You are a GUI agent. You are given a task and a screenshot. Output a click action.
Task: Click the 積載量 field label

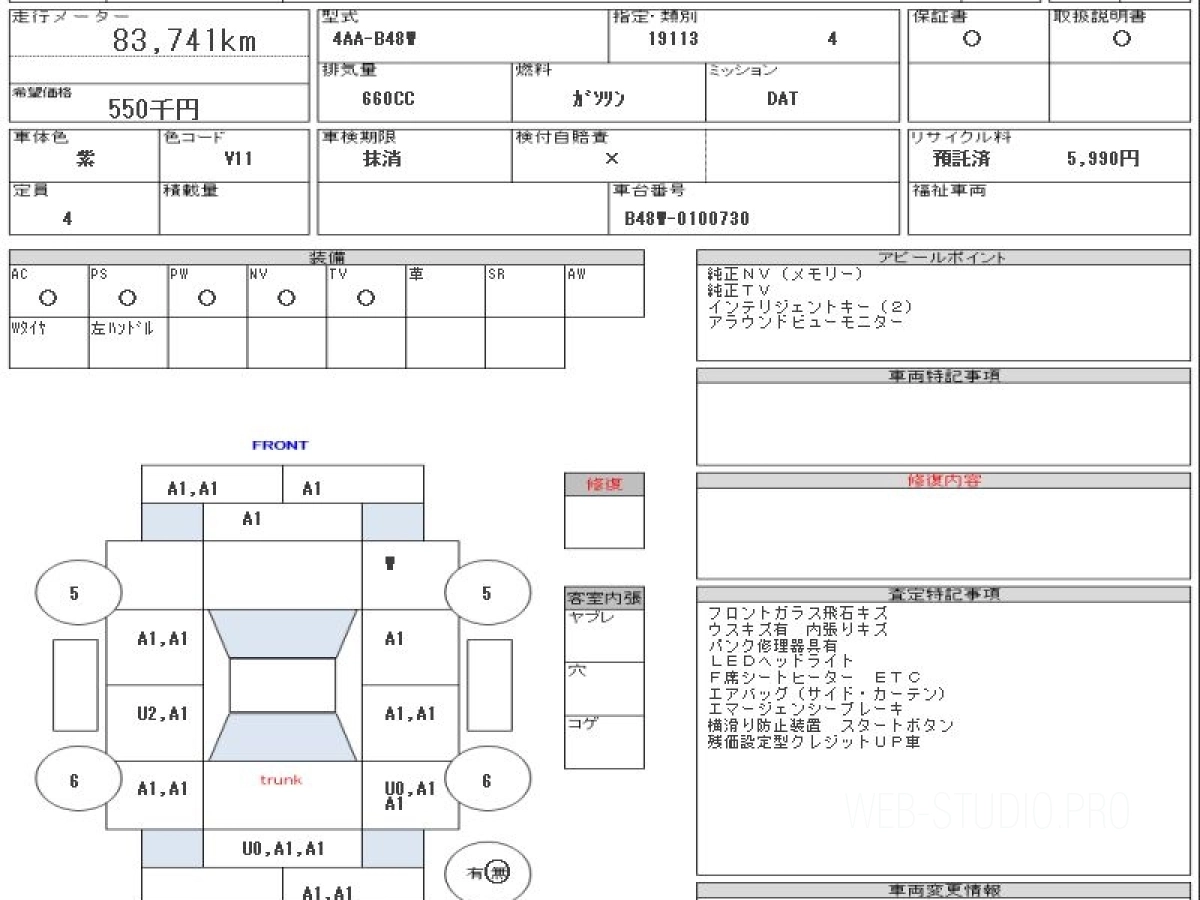[x=190, y=190]
